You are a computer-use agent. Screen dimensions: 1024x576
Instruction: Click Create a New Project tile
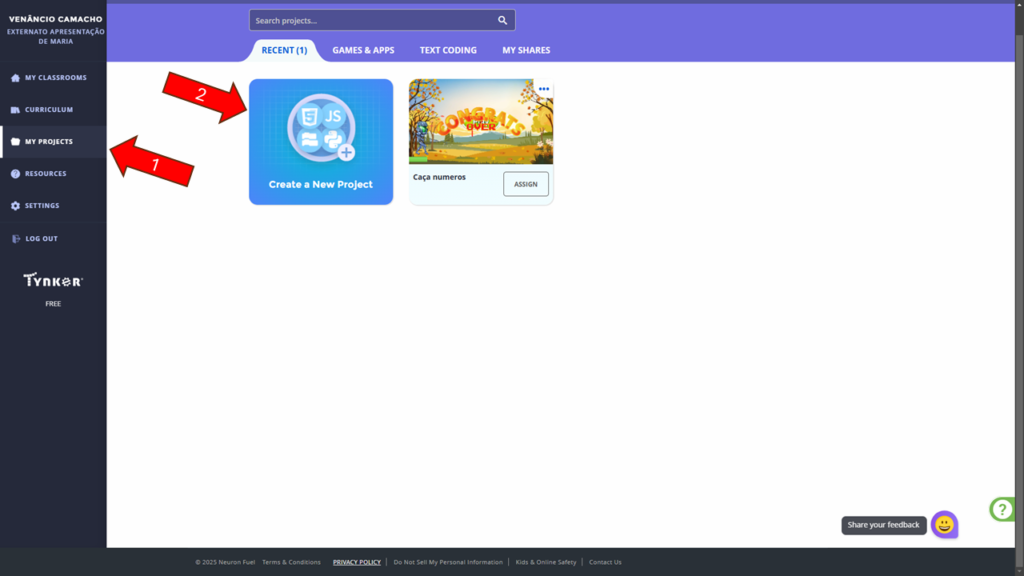pos(321,142)
